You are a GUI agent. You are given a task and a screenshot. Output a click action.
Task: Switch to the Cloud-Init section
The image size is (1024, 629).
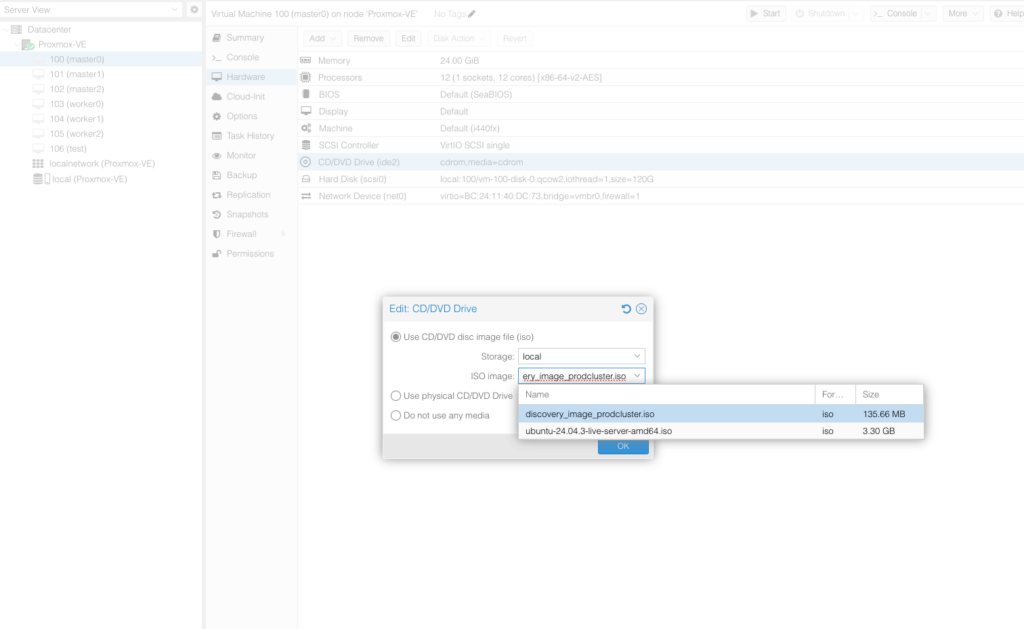[244, 97]
